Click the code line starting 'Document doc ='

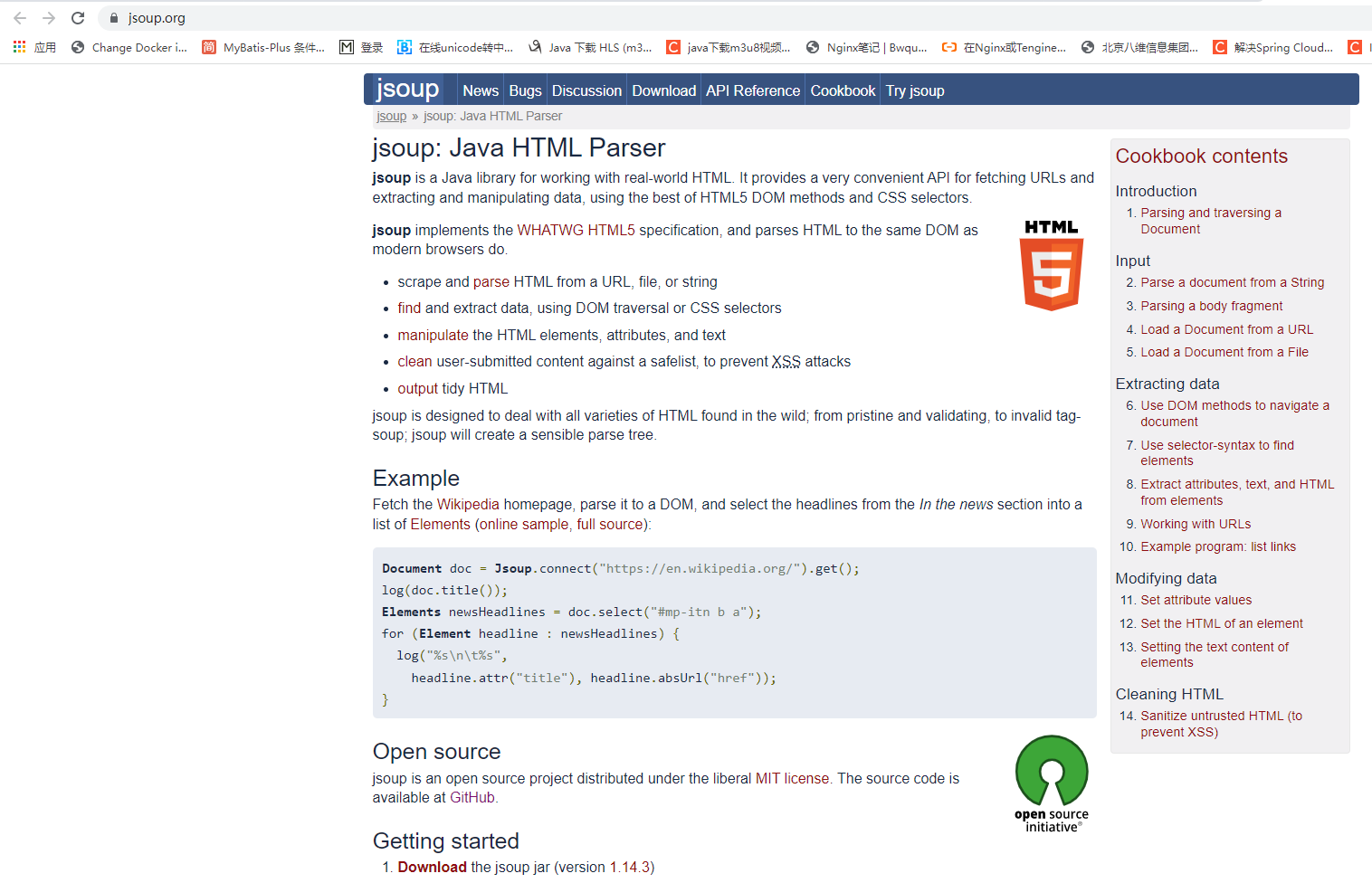pos(621,568)
